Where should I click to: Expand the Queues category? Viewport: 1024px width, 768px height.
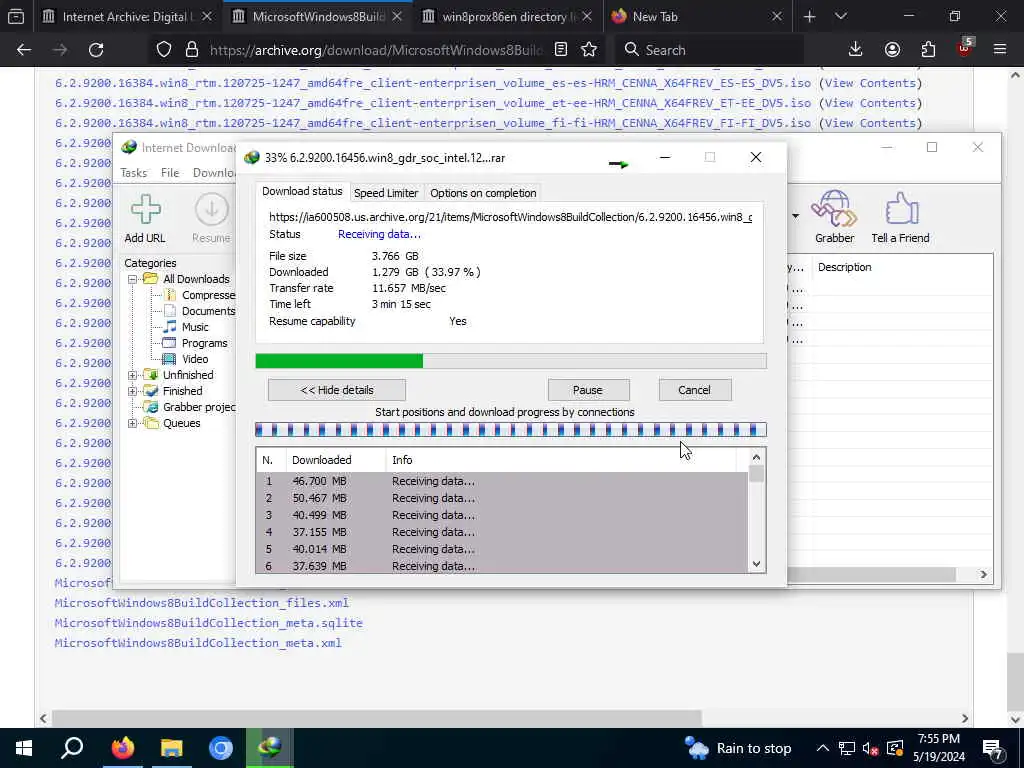[132, 423]
